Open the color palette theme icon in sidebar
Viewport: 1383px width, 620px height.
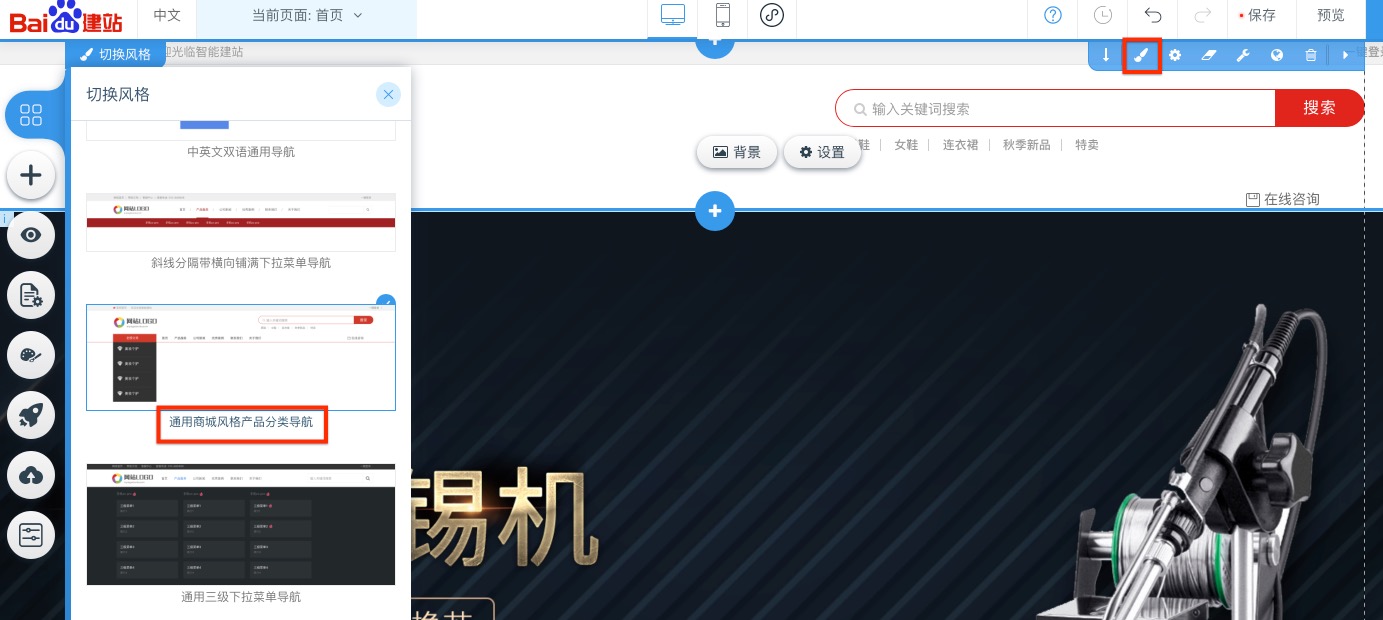31,356
